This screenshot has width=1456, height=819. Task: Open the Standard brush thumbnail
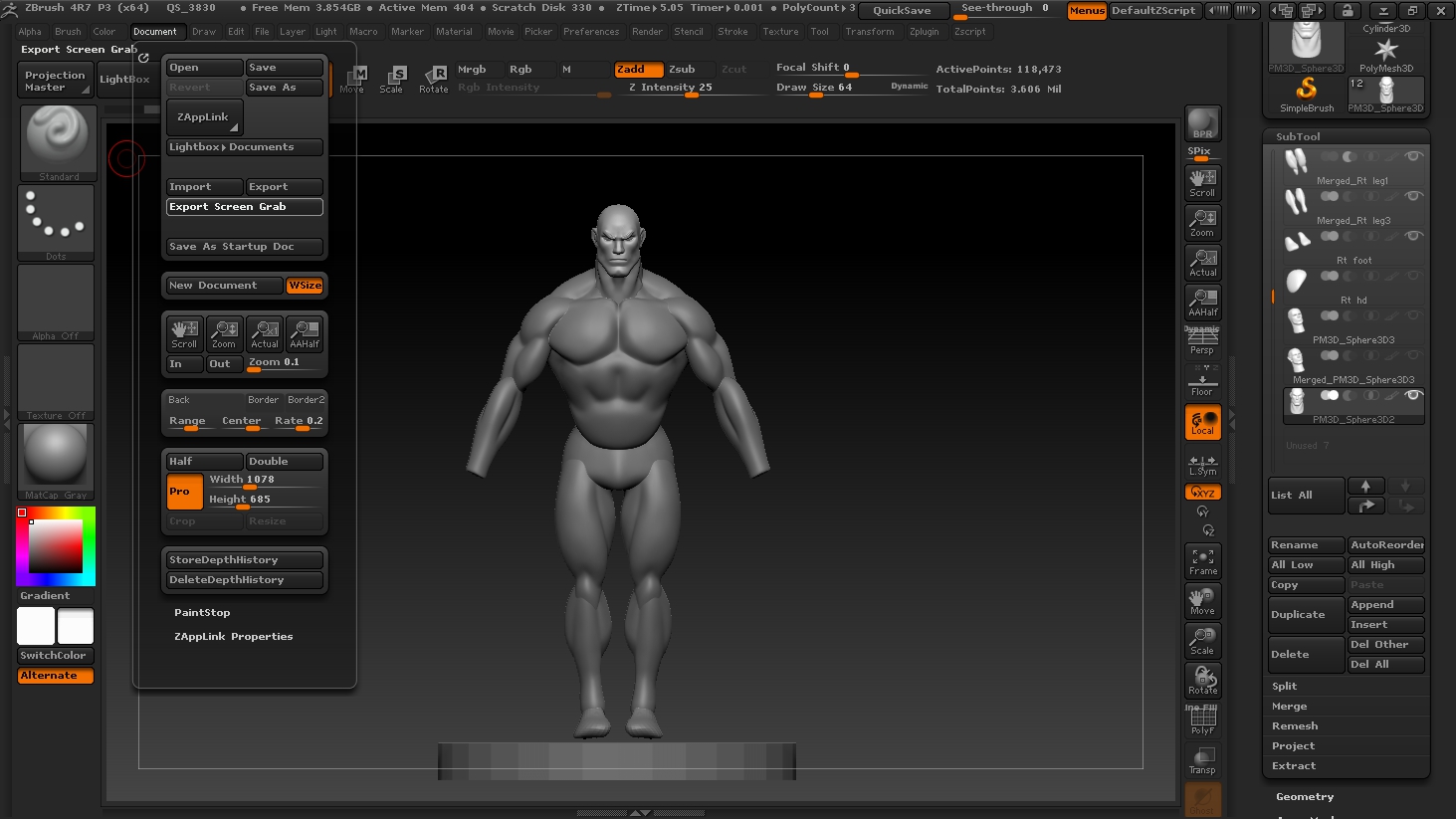tap(57, 143)
